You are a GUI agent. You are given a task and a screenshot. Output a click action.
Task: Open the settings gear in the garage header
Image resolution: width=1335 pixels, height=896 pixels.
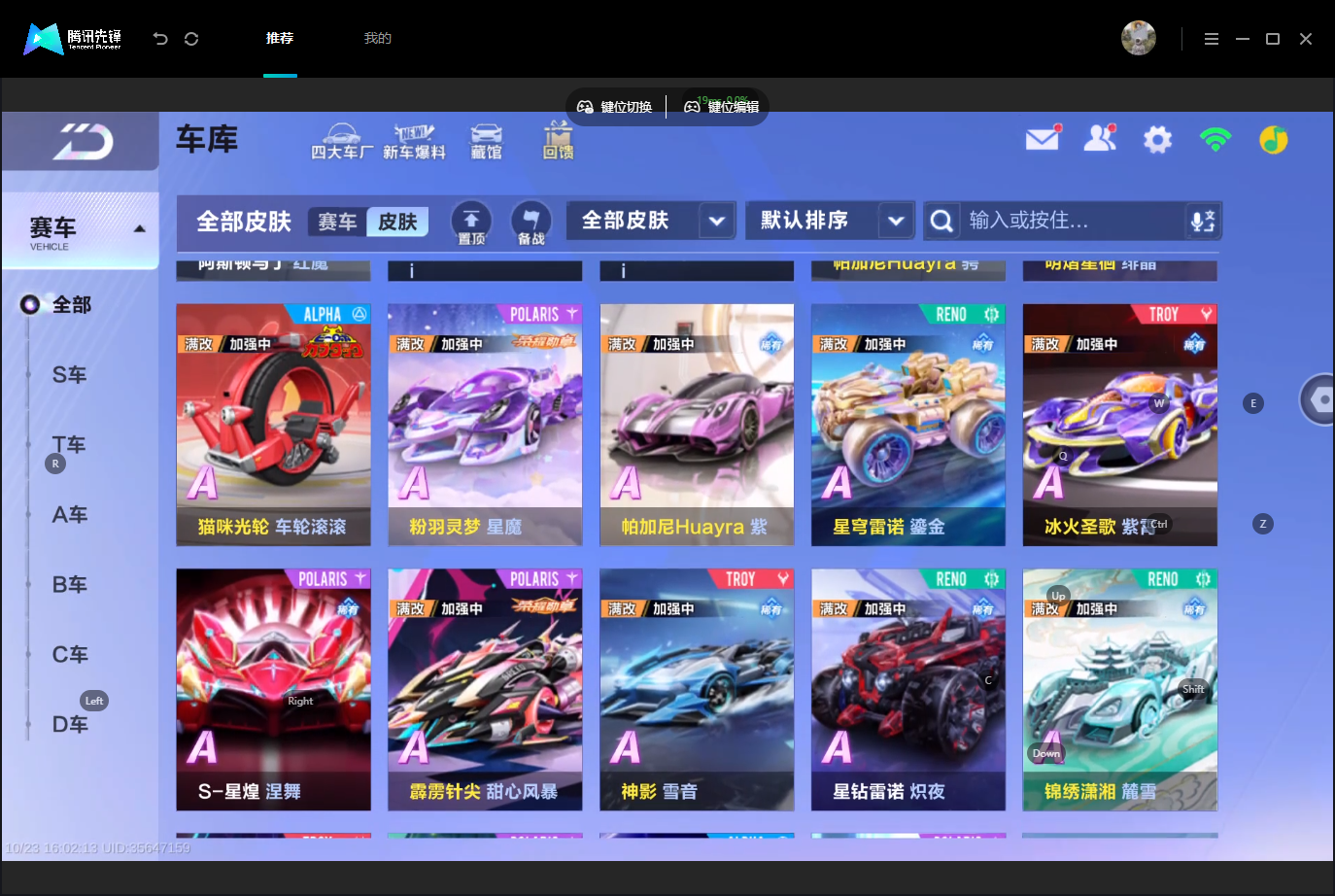tap(1157, 140)
